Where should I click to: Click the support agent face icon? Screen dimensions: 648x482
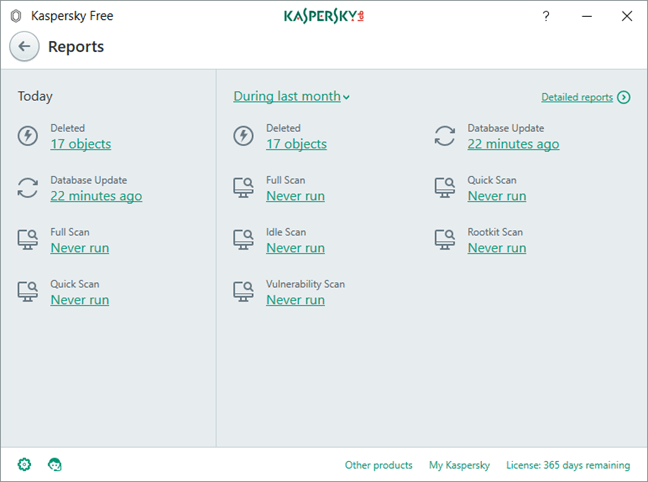pyautogui.click(x=55, y=464)
